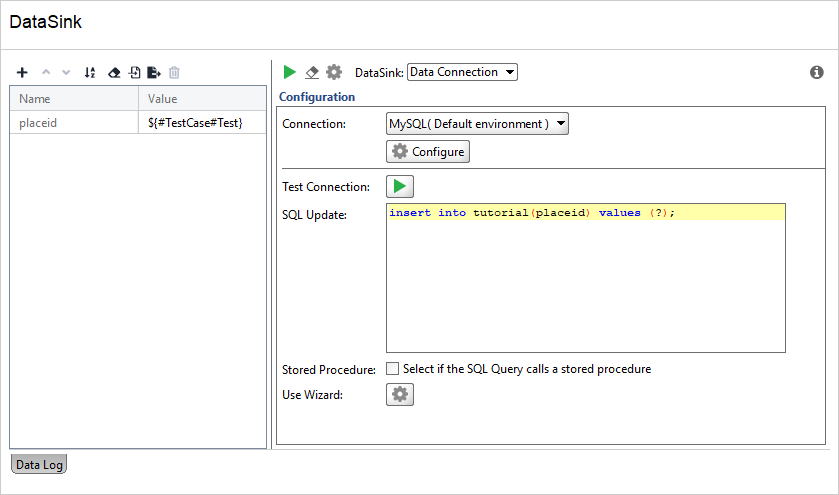The image size is (839, 495).
Task: Launch the Use Wizard gear button
Action: click(400, 394)
